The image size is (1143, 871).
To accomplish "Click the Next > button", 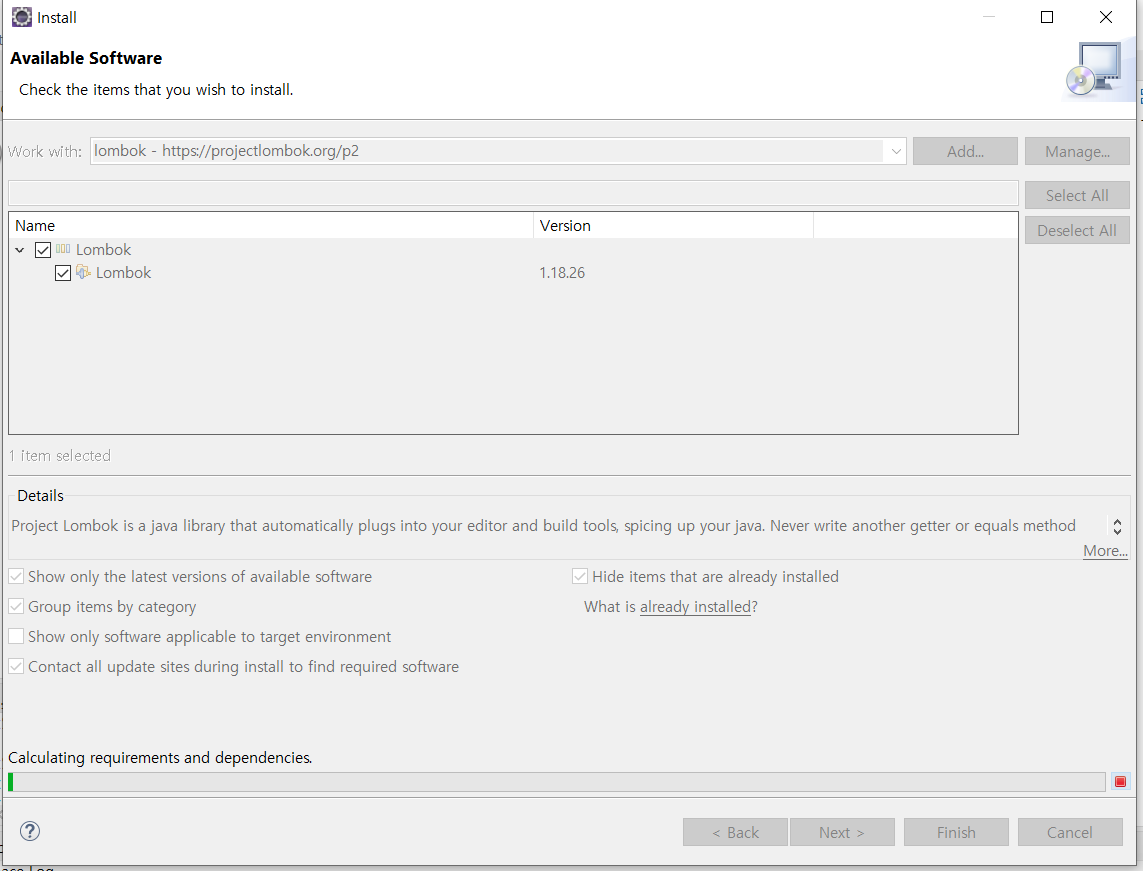I will [x=842, y=832].
